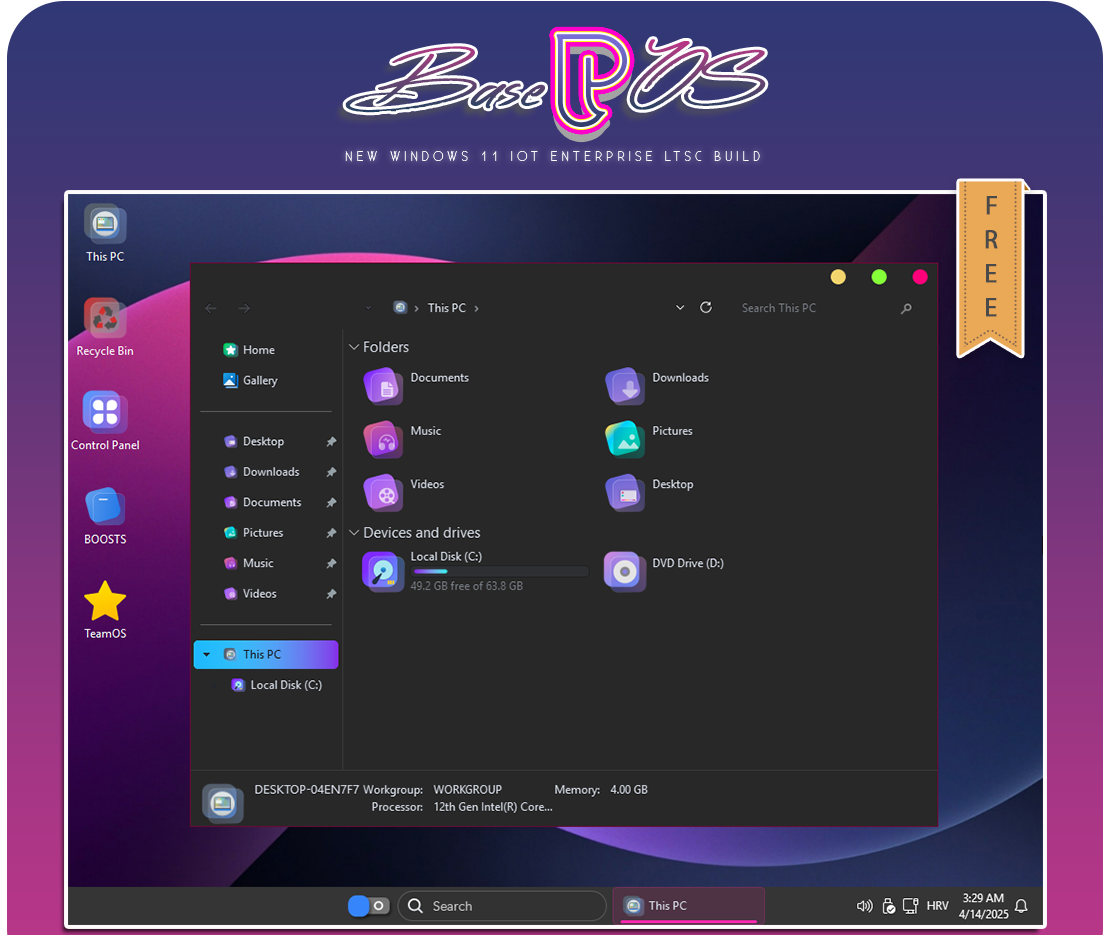1110x935 pixels.
Task: Click the refresh icon in address bar
Action: tap(706, 307)
